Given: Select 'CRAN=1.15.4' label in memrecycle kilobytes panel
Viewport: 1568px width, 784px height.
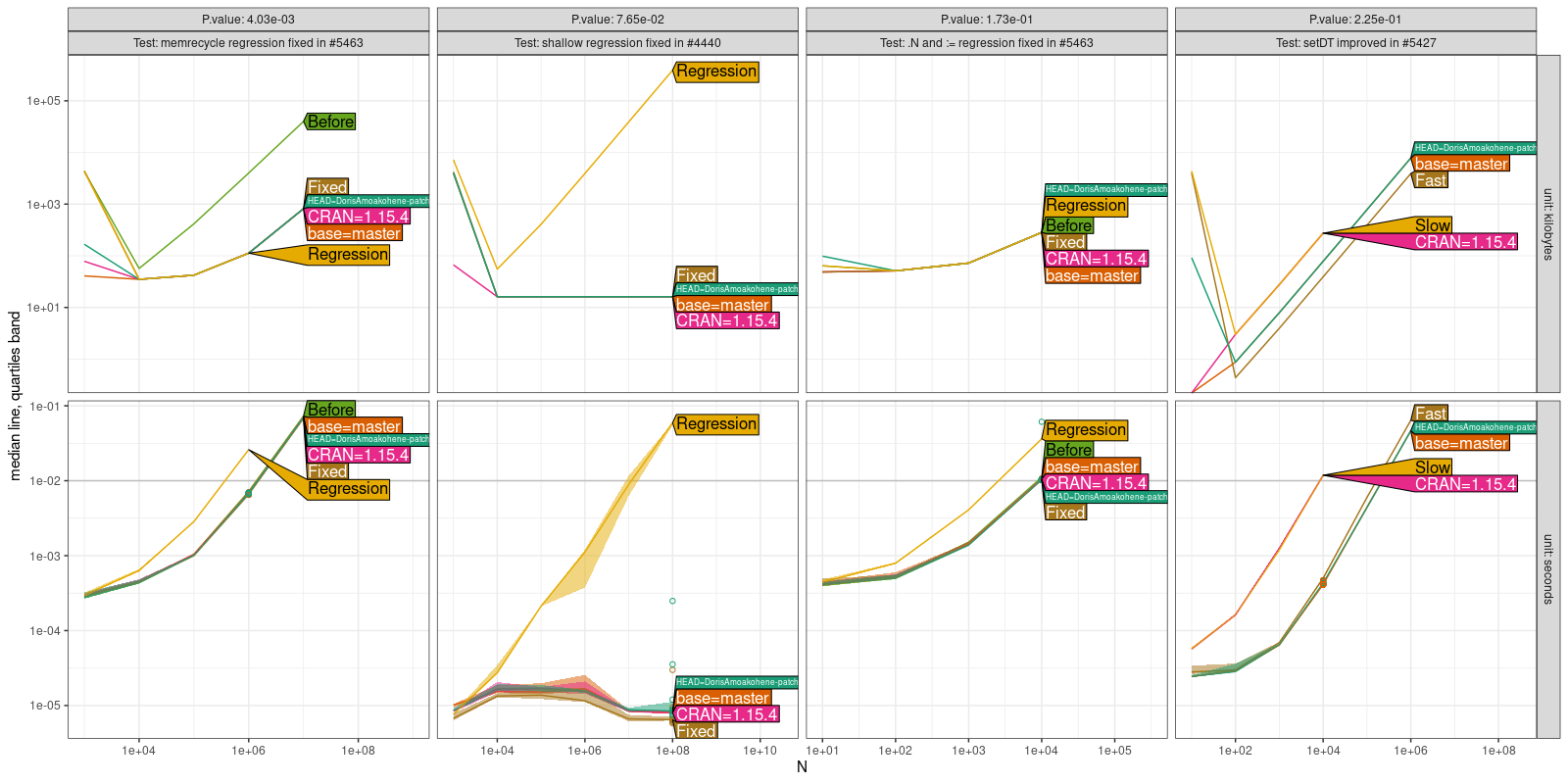Looking at the screenshot, I should pos(358,217).
